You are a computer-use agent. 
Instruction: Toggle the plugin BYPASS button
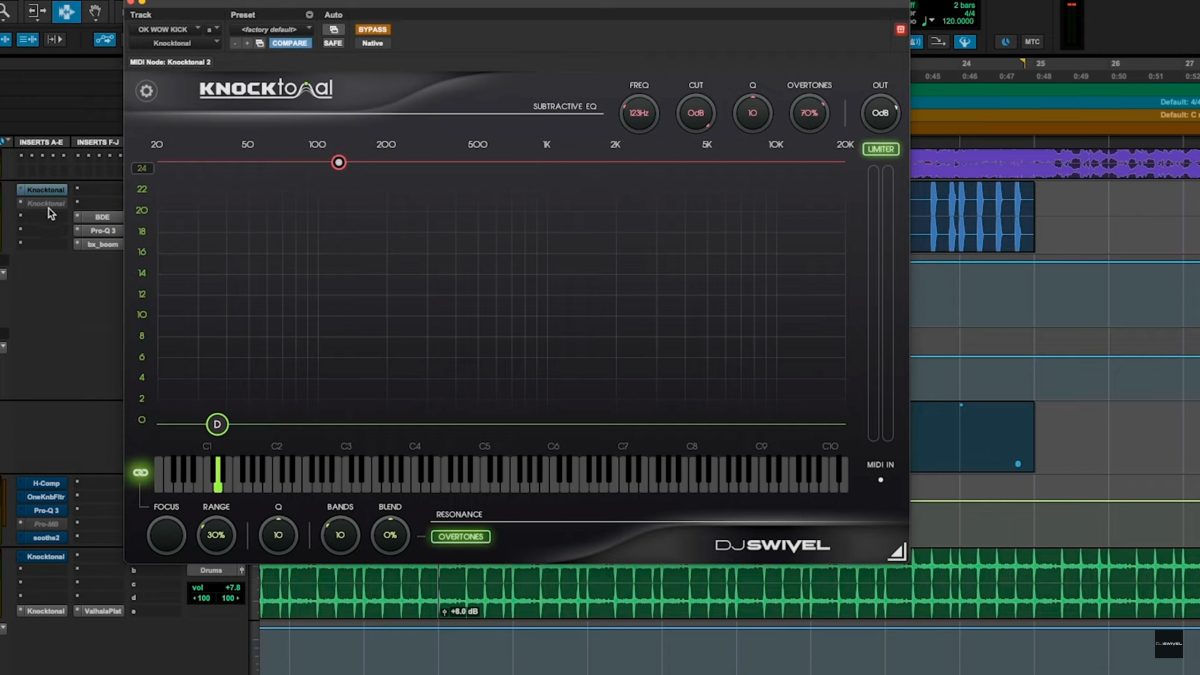373,30
